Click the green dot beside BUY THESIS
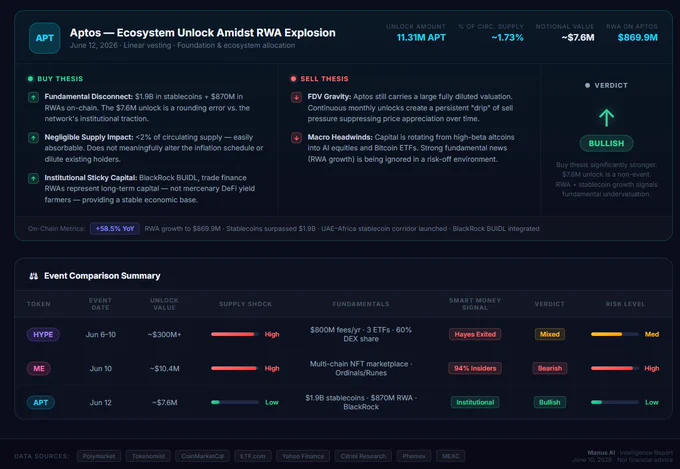Screen dimensions: 680x469 pyautogui.click(x=30, y=79)
